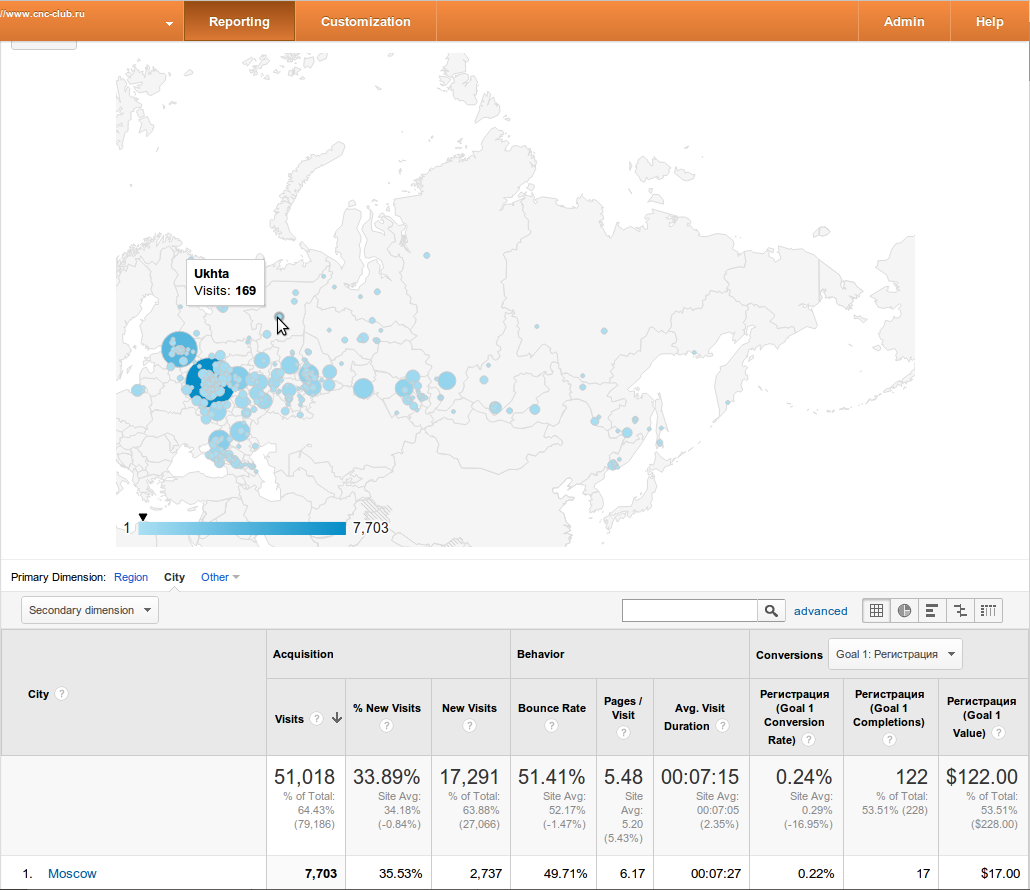Screen dimensions: 1030x890
Task: Open the Goal 1: Регистрация conversions dropdown
Action: coord(895,654)
